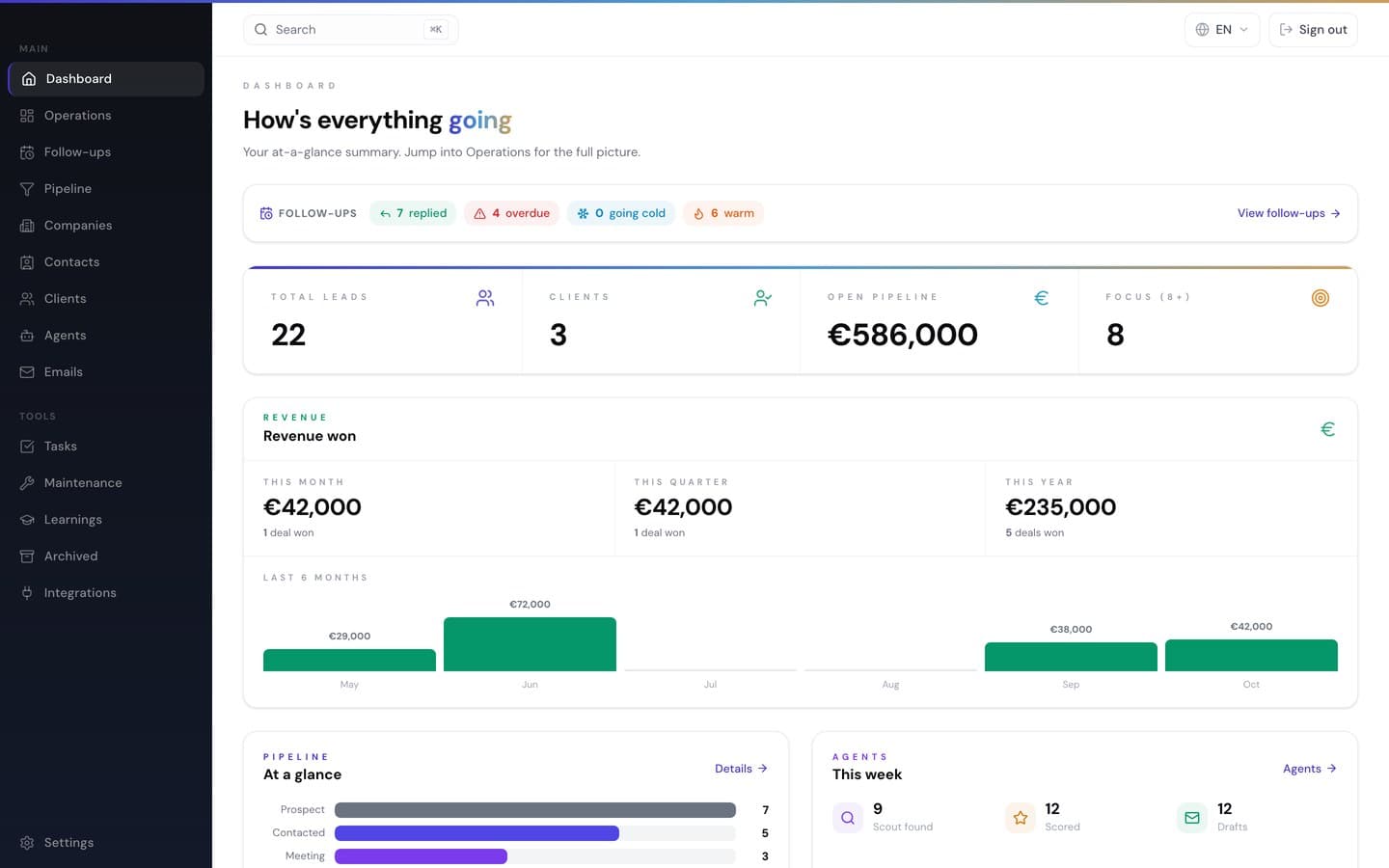Viewport: 1389px width, 868px height.
Task: Click the Sep €38,000 bar
Action: point(1071,657)
